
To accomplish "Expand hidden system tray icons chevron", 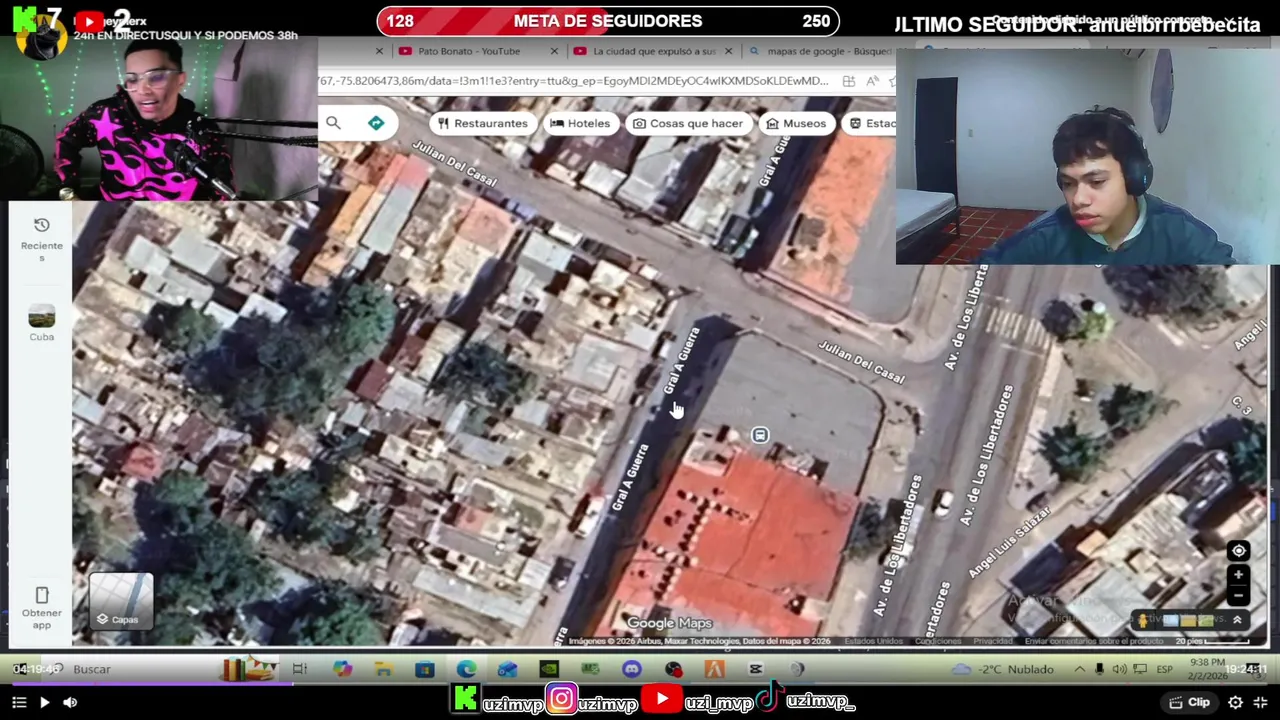I will tap(1079, 669).
